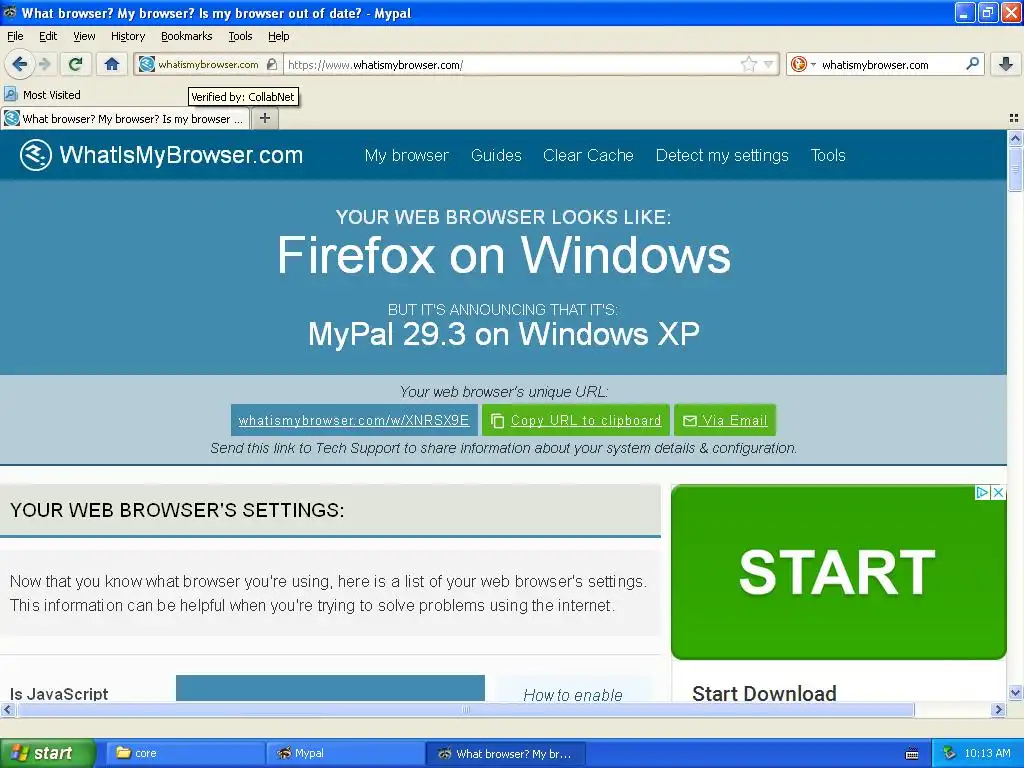Click the 10:13 AM clock
Image resolution: width=1024 pixels, height=768 pixels.
(987, 753)
